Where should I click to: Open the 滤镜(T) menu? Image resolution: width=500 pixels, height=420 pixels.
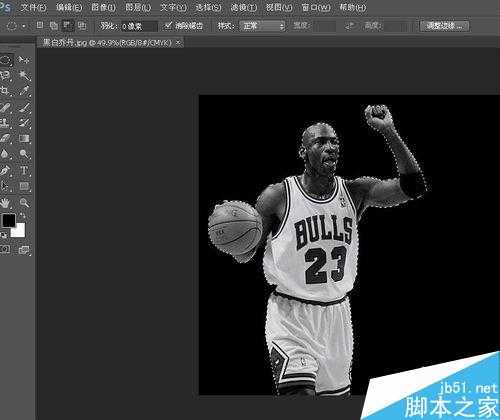[244, 7]
